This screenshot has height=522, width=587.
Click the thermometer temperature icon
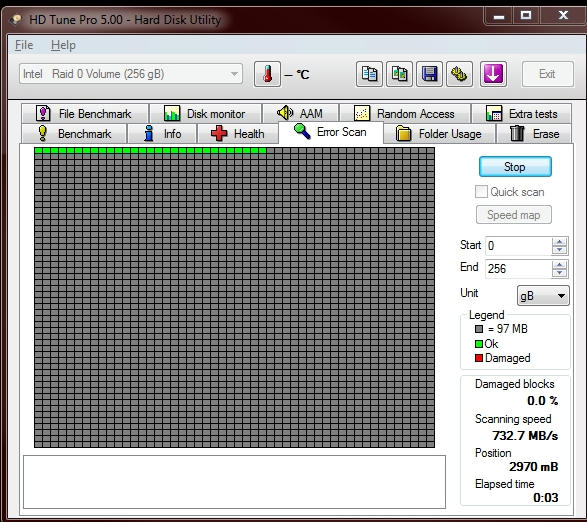point(267,74)
